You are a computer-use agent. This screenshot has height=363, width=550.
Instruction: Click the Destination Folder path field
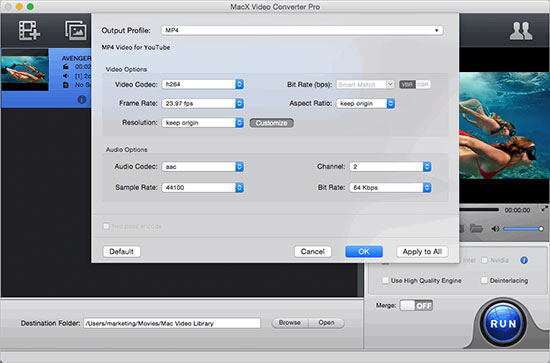point(172,323)
